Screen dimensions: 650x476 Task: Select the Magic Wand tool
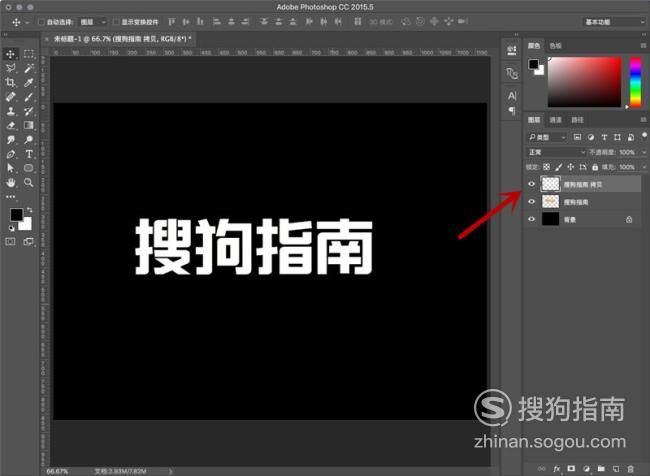(29, 68)
